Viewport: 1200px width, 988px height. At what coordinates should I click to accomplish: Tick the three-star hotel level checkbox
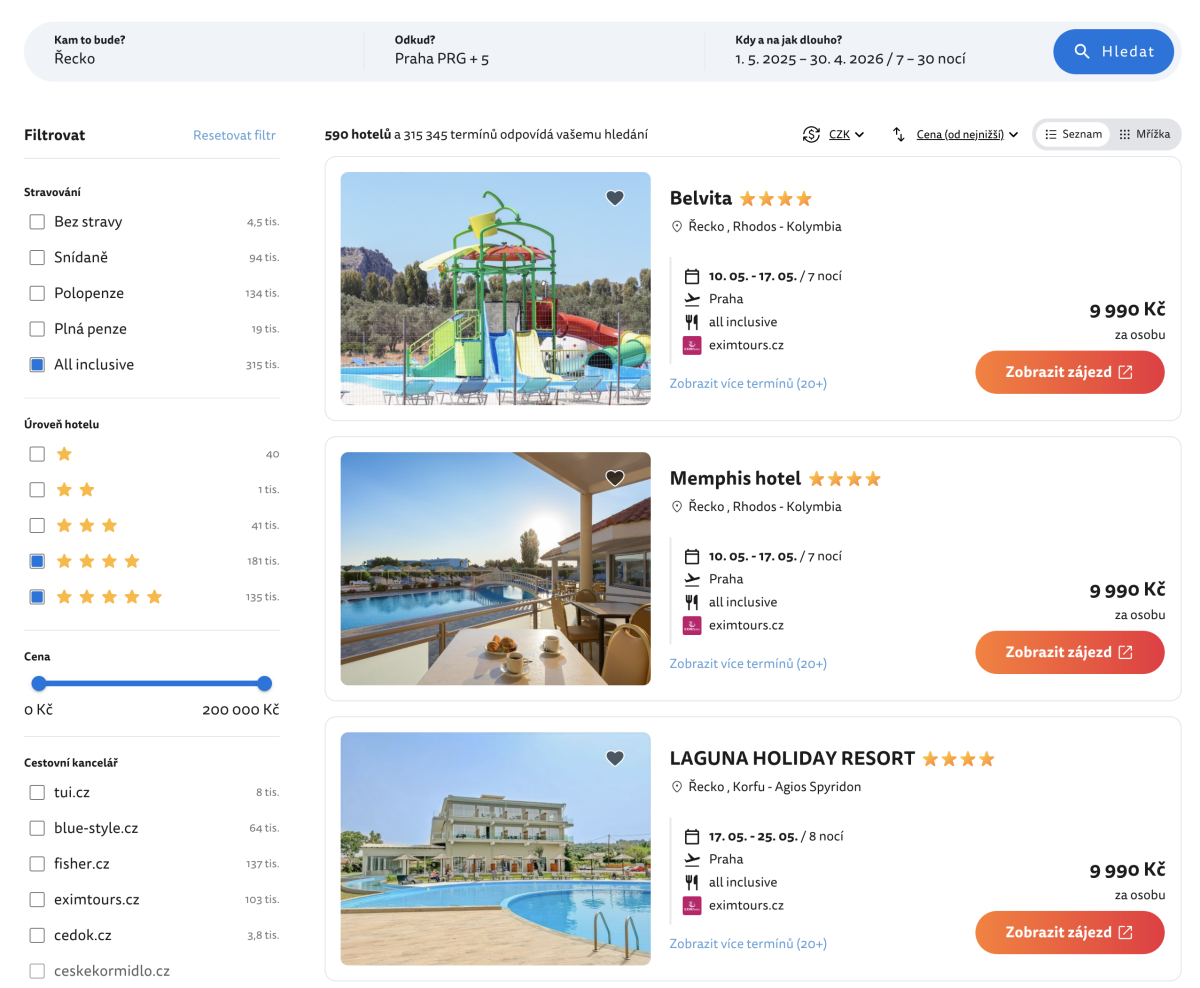pos(37,525)
